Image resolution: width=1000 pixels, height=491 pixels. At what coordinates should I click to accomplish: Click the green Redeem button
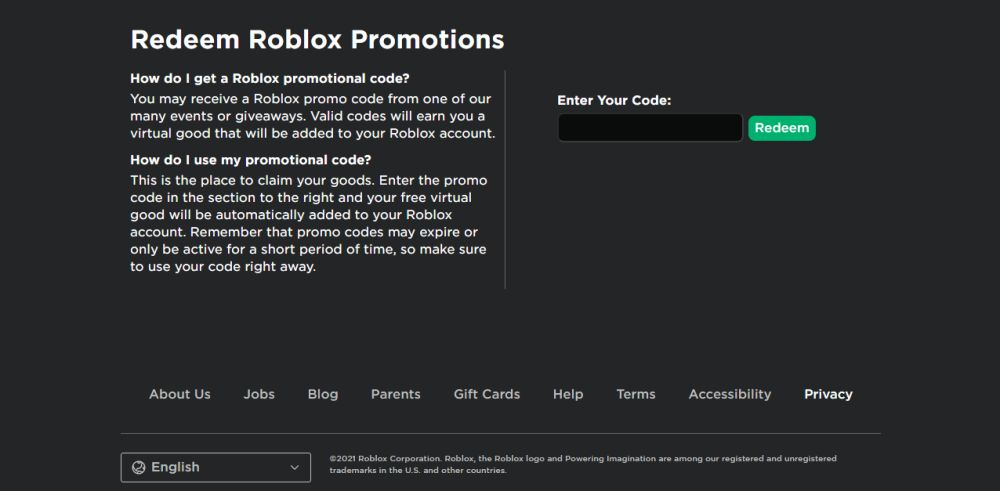pos(781,128)
